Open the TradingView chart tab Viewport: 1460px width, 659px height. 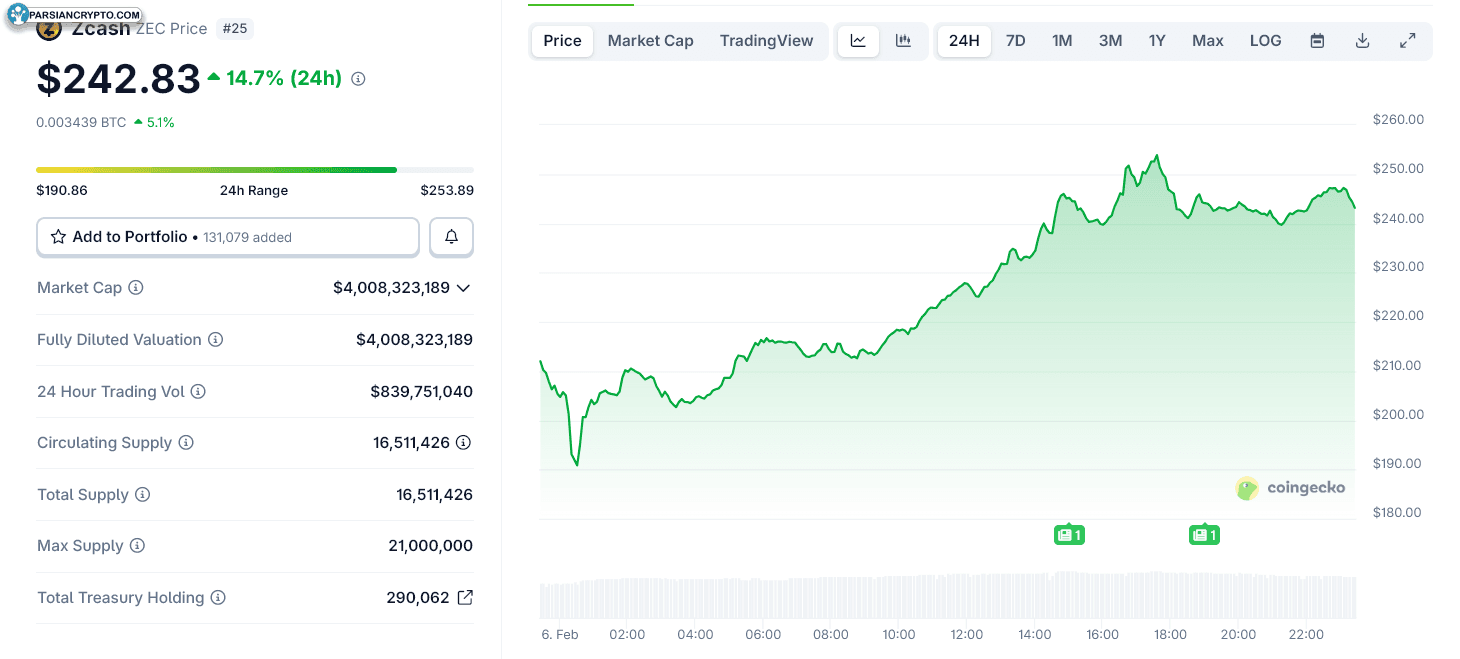click(x=766, y=41)
